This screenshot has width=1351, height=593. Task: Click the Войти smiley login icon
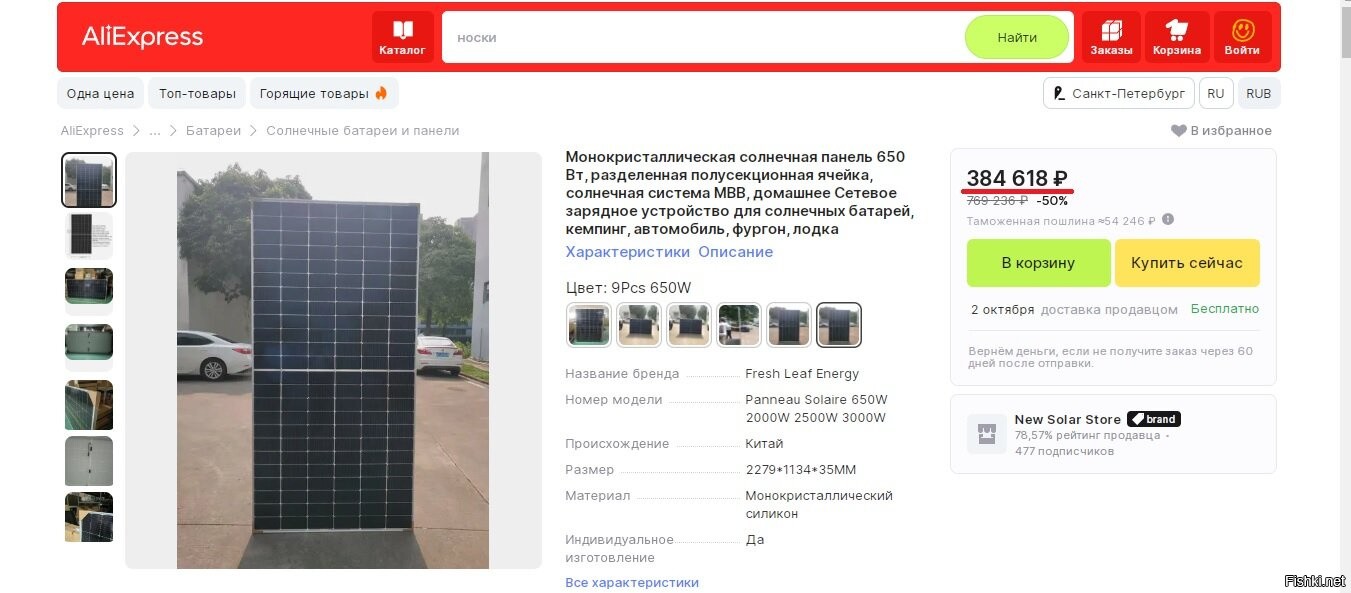click(x=1242, y=37)
